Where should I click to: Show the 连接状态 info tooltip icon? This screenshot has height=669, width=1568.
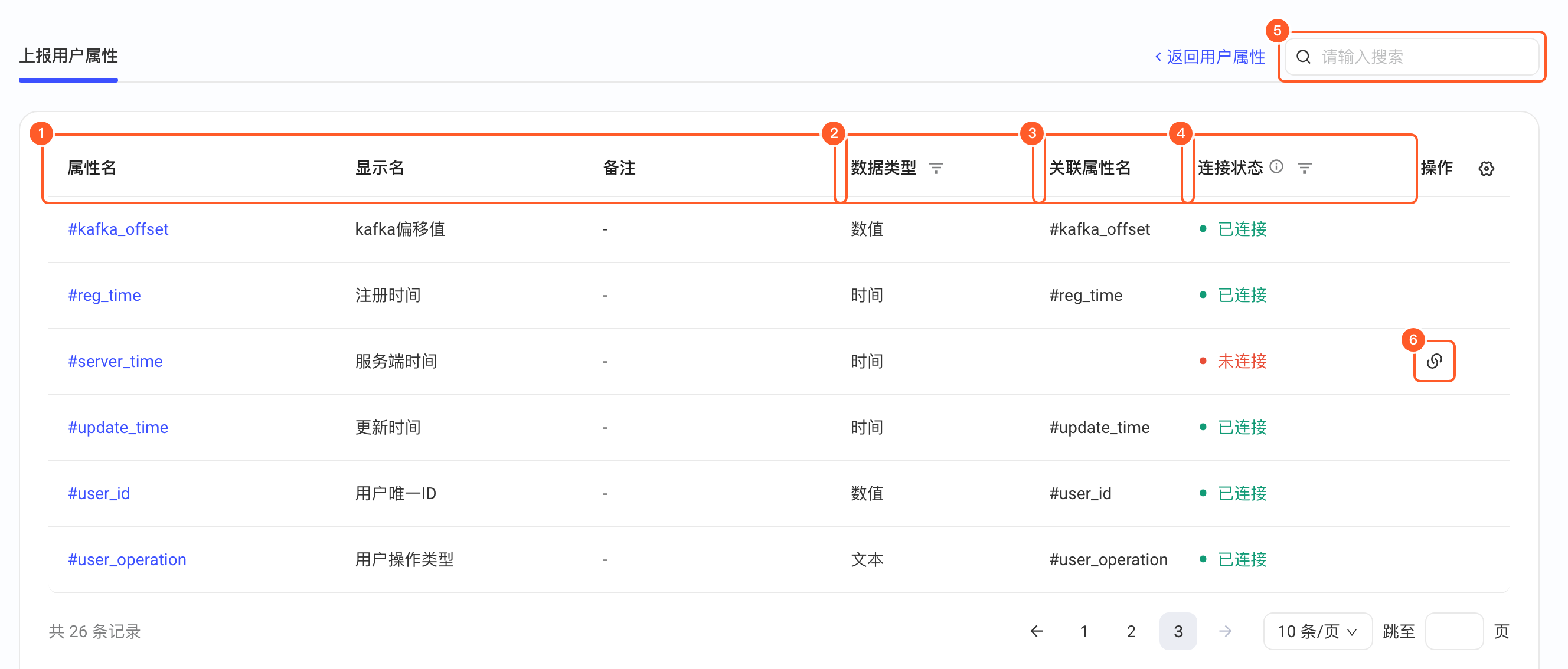click(1276, 166)
